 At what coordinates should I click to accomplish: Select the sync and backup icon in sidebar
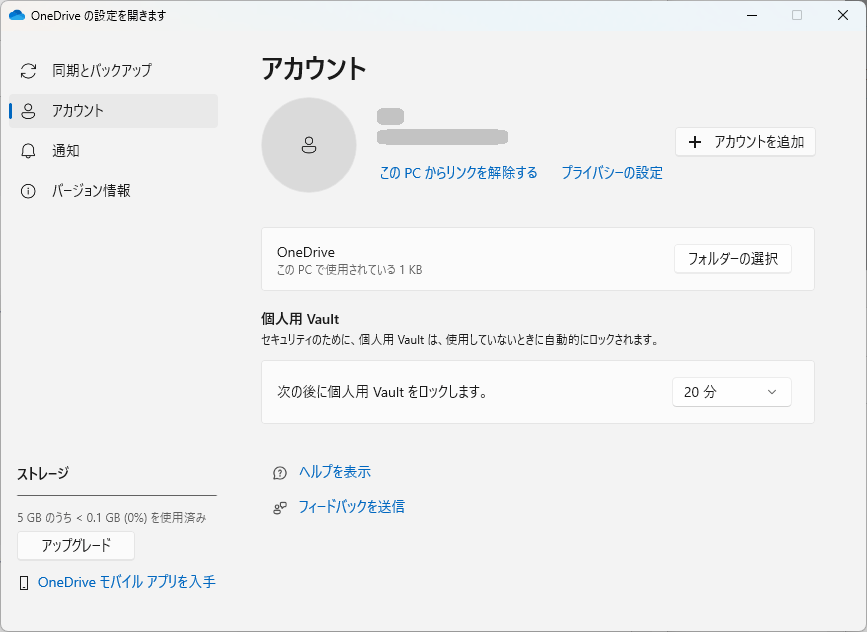28,71
